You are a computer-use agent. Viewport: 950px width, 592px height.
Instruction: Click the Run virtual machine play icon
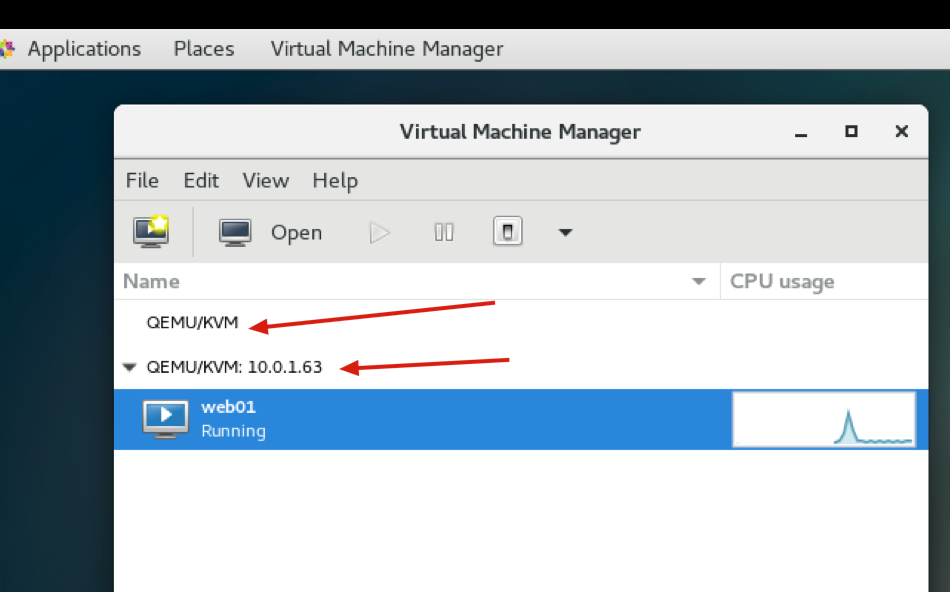[380, 233]
